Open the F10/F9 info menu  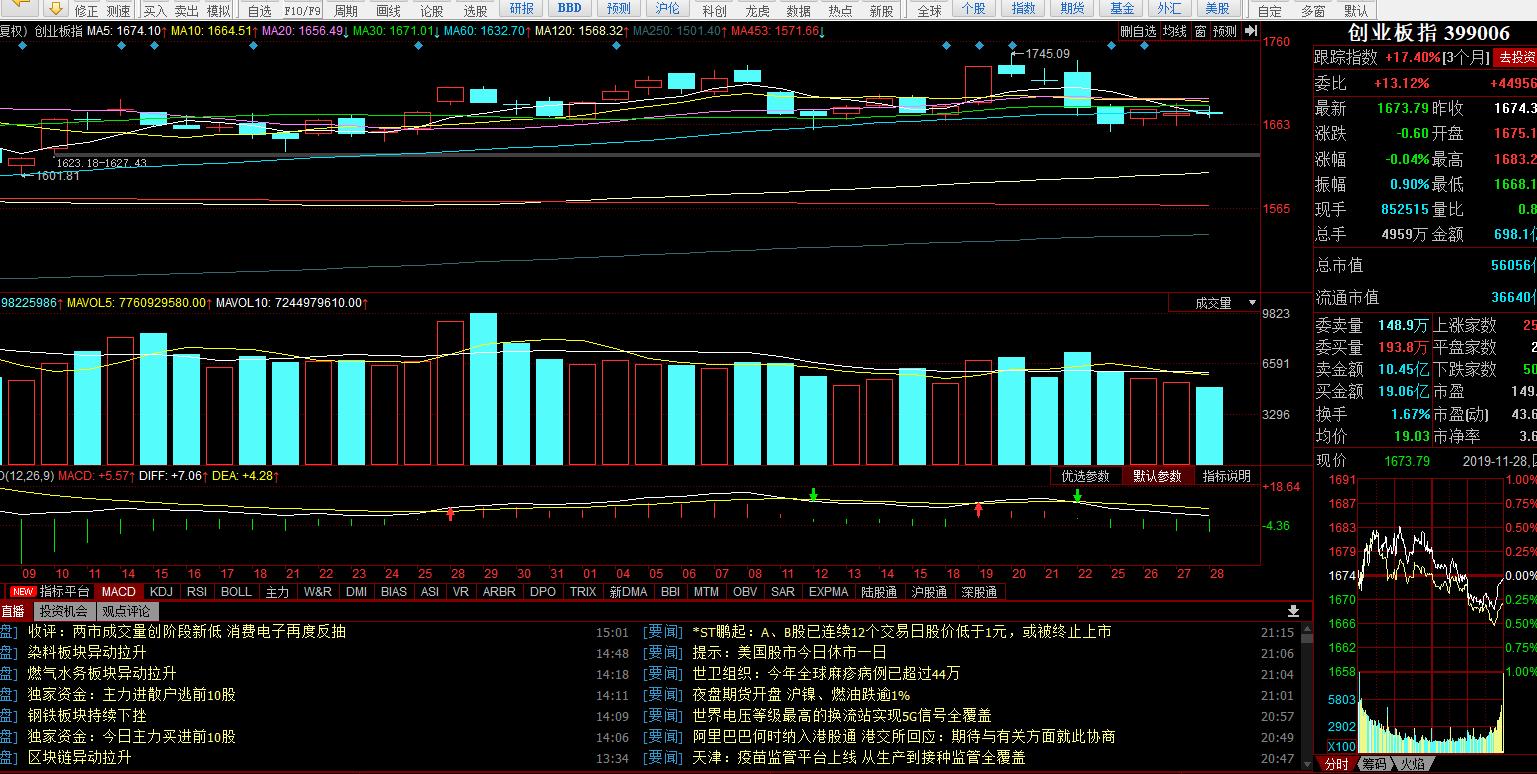[x=302, y=11]
